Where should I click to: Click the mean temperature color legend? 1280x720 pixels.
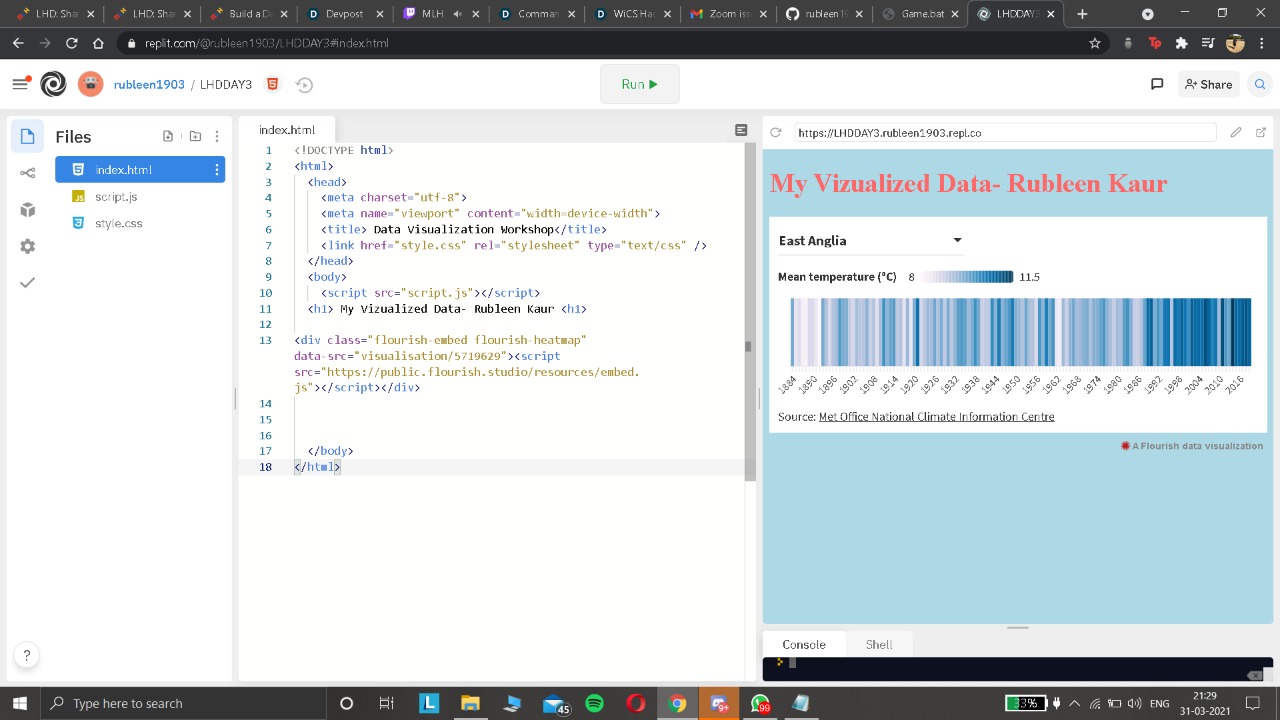pos(966,277)
